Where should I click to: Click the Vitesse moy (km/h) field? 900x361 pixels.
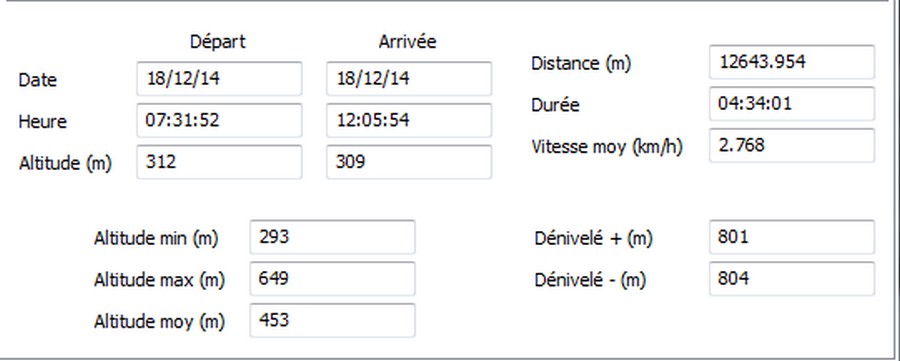792,145
